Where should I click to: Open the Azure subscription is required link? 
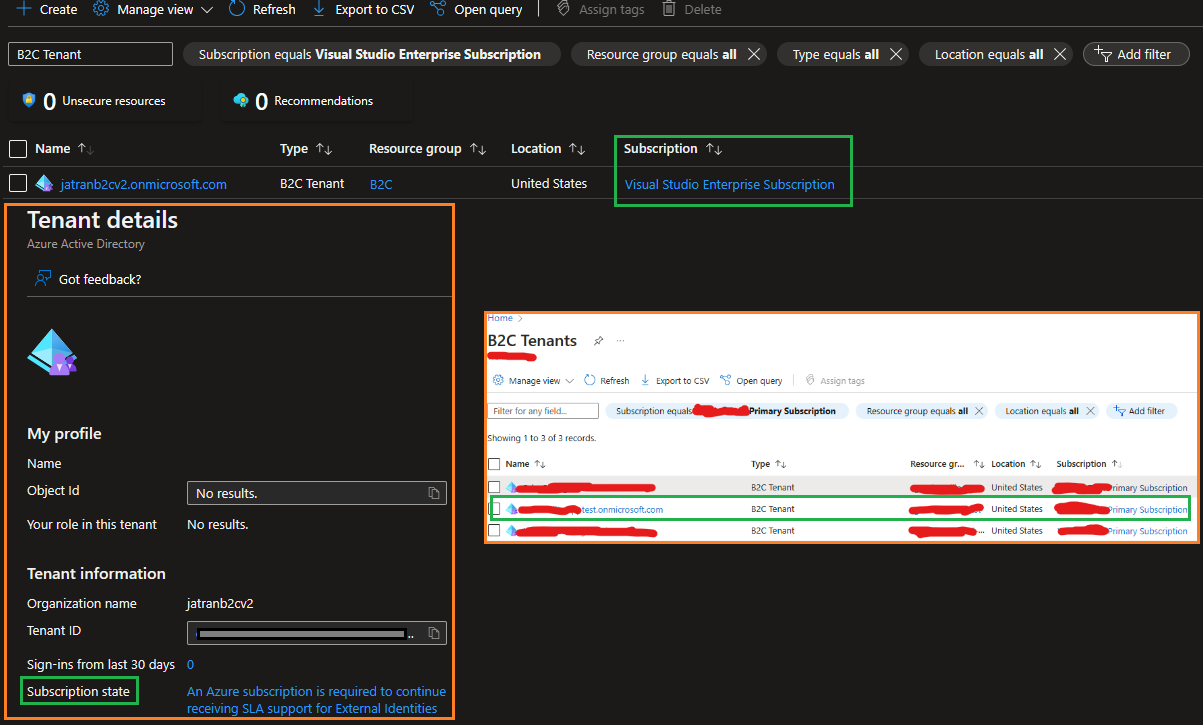[x=316, y=700]
